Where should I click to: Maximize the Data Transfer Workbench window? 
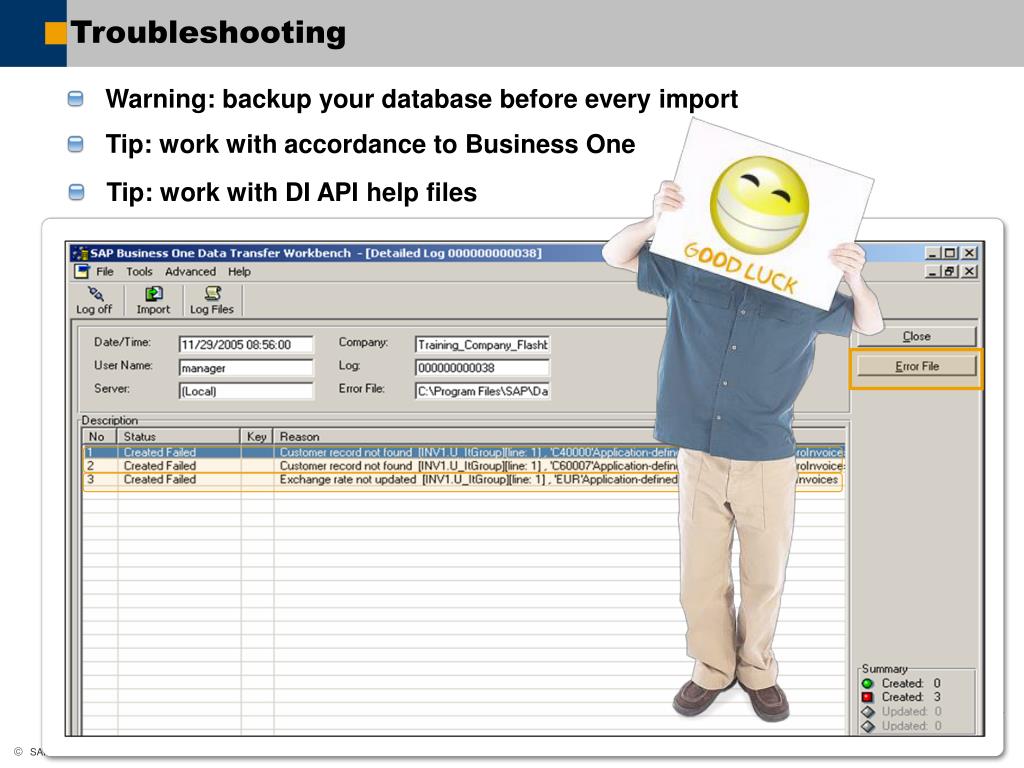click(x=950, y=253)
